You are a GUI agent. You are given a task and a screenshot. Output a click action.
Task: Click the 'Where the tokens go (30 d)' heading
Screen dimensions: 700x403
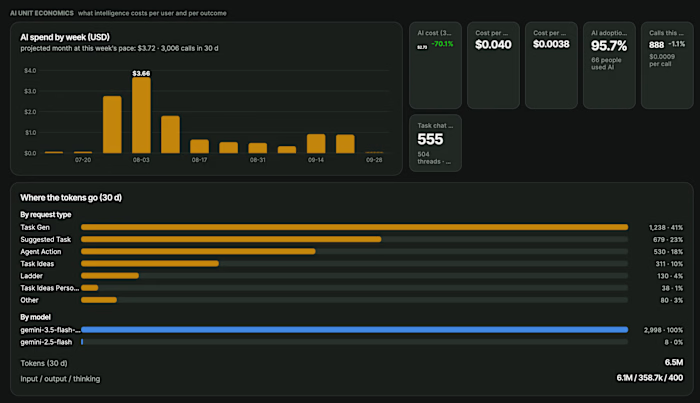click(x=71, y=198)
